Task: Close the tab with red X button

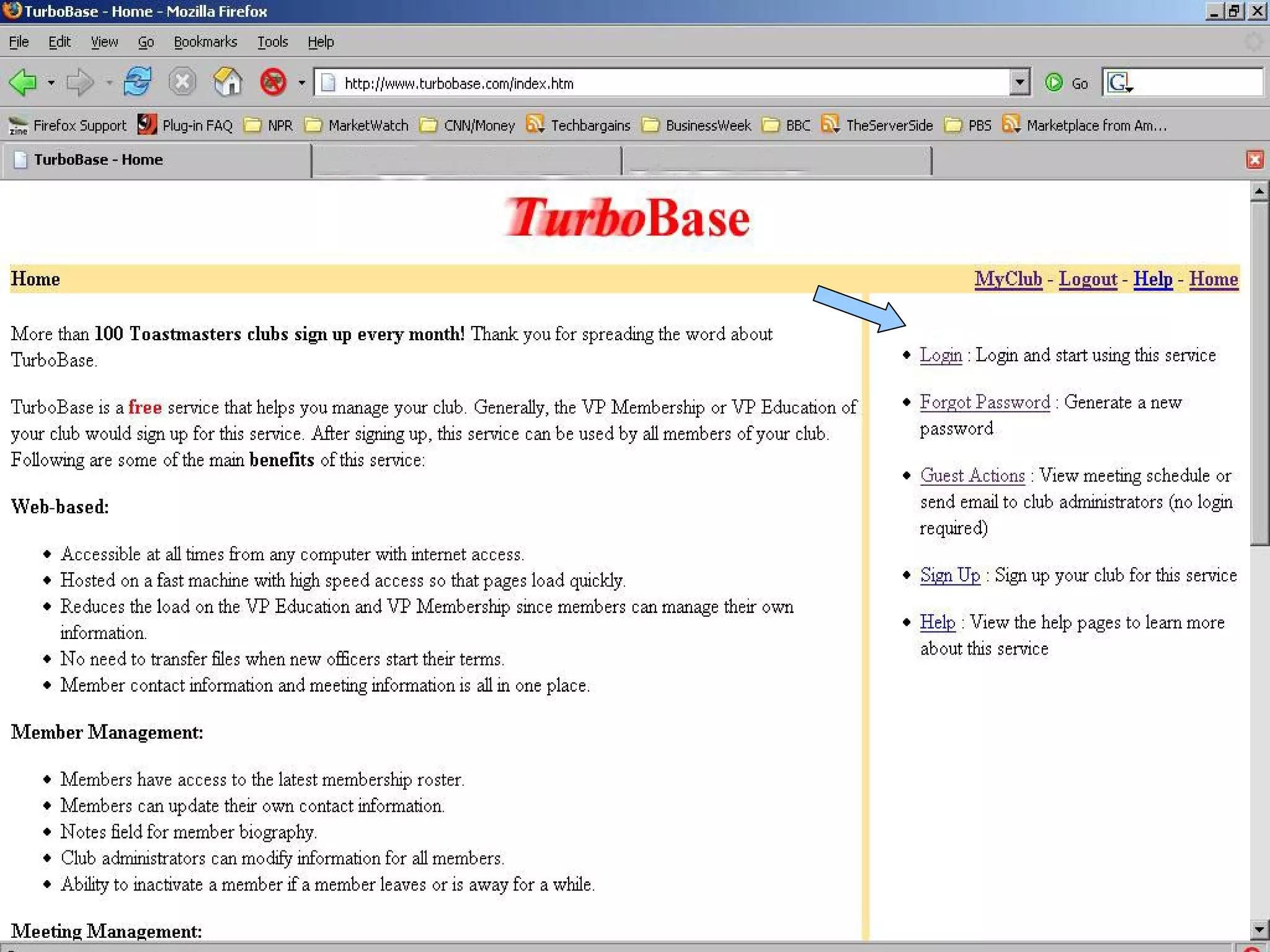Action: (x=1254, y=160)
